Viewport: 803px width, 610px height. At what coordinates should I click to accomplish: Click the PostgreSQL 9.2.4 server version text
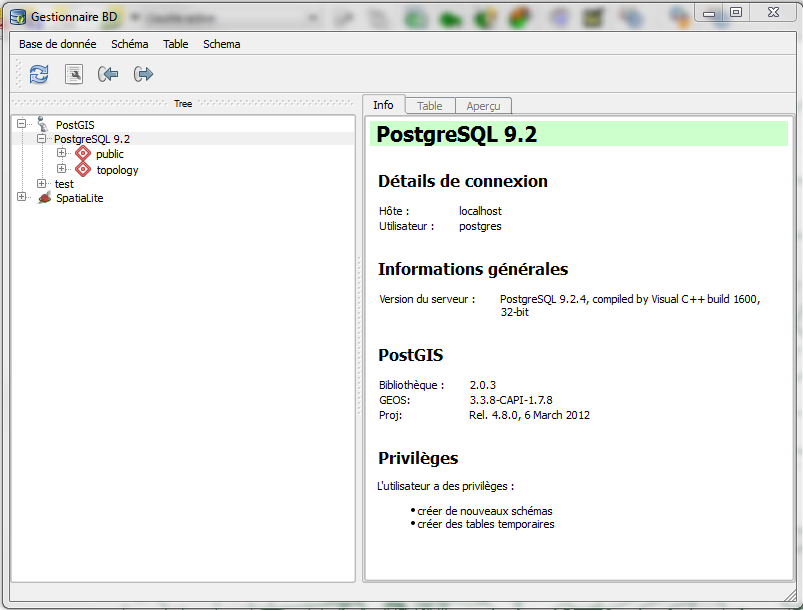pos(630,305)
